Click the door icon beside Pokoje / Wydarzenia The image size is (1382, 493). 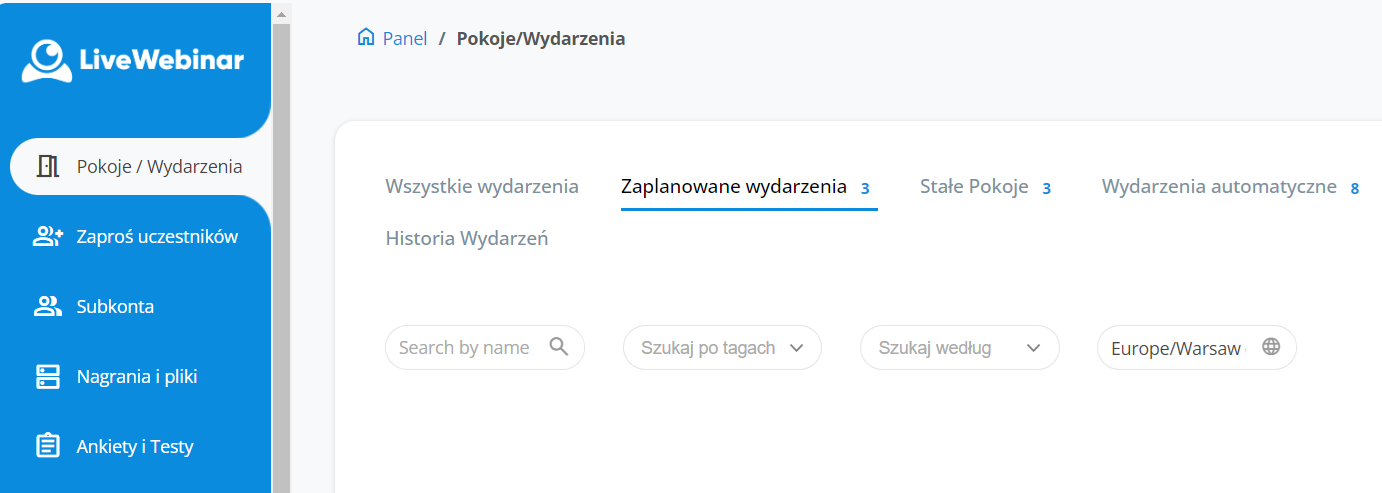[x=48, y=166]
